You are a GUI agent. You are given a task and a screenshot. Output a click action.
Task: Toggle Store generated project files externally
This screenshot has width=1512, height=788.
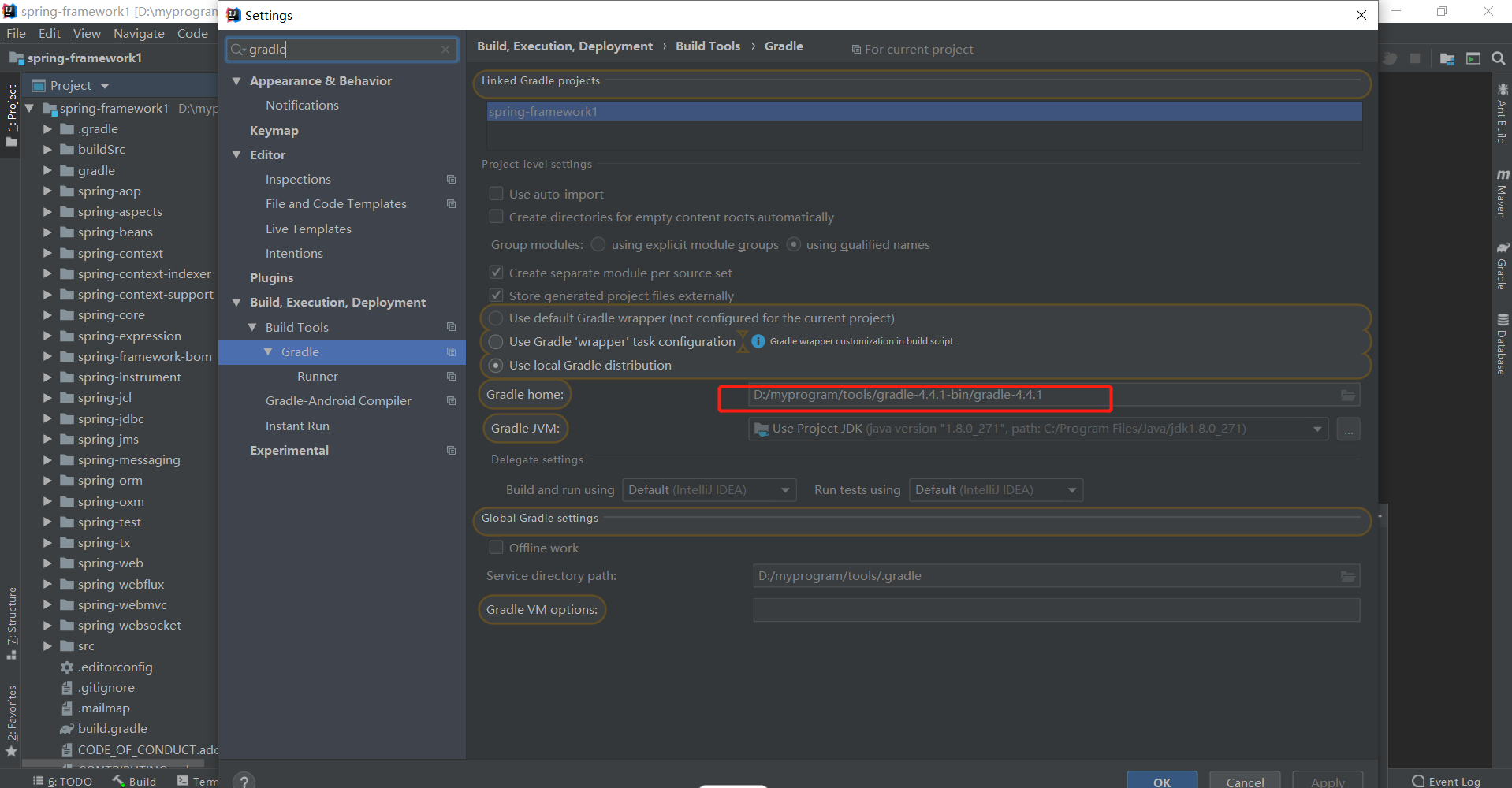click(x=496, y=295)
